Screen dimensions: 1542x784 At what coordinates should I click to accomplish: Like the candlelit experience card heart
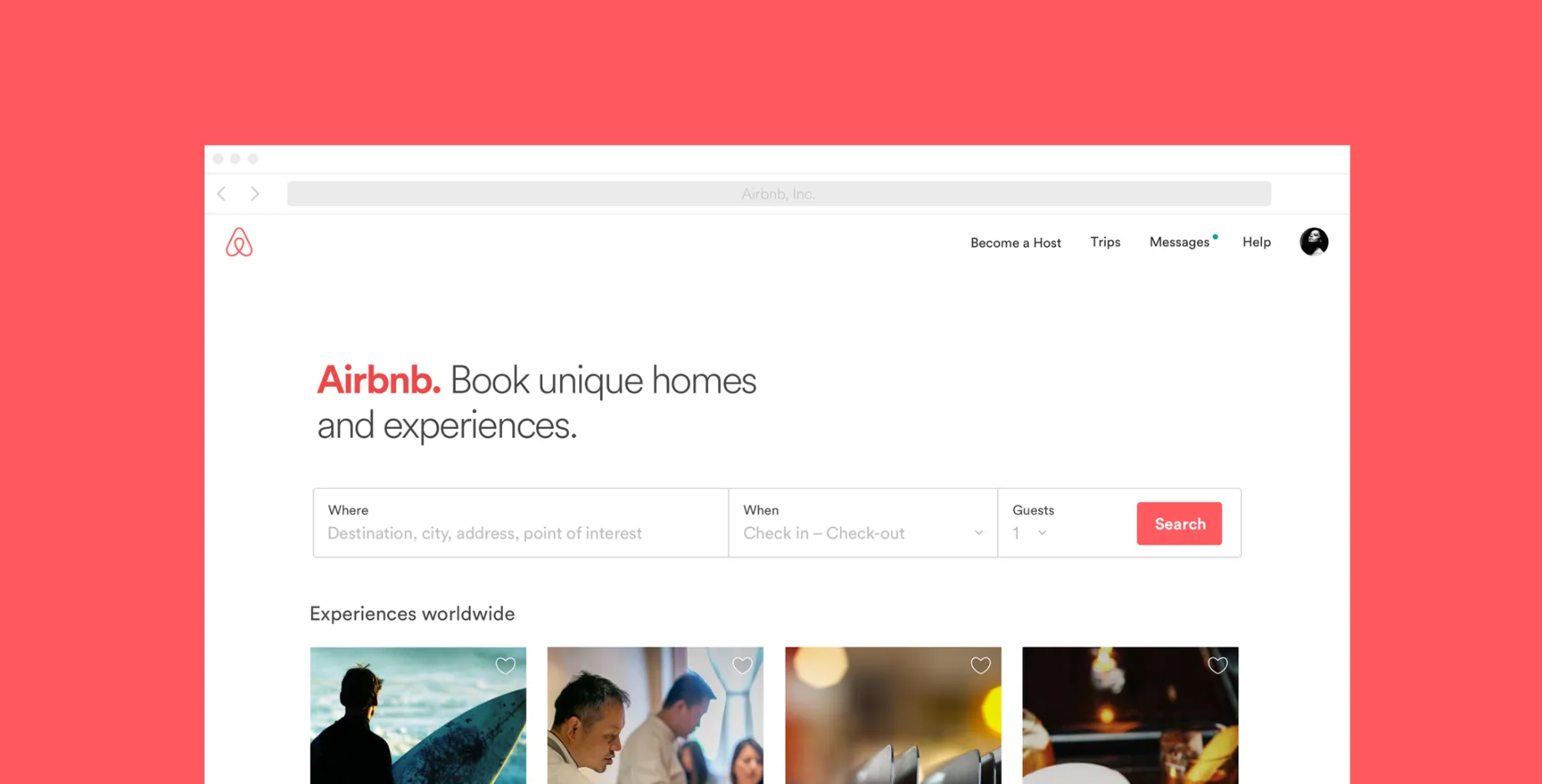1218,665
